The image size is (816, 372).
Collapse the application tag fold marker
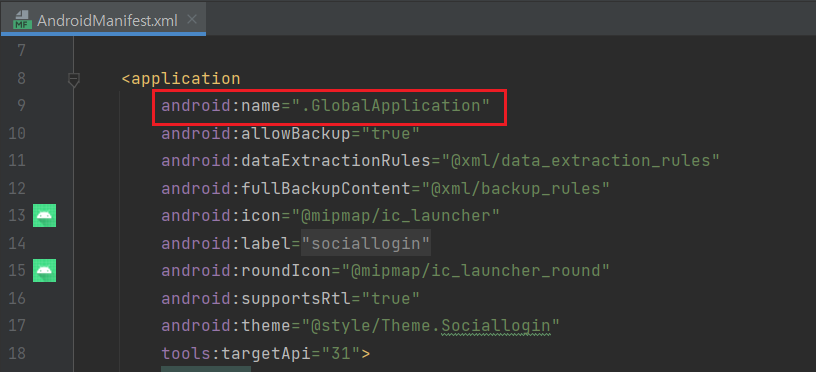[x=74, y=80]
